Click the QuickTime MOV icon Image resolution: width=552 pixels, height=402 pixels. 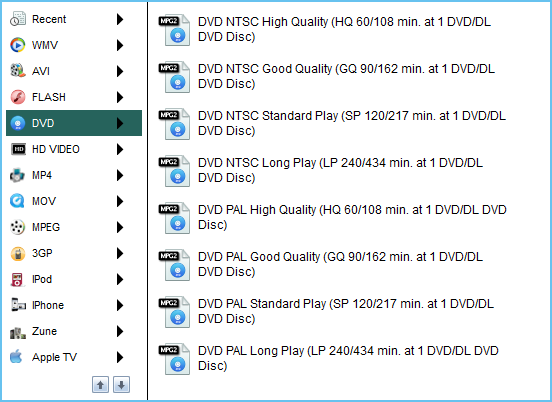coord(17,201)
